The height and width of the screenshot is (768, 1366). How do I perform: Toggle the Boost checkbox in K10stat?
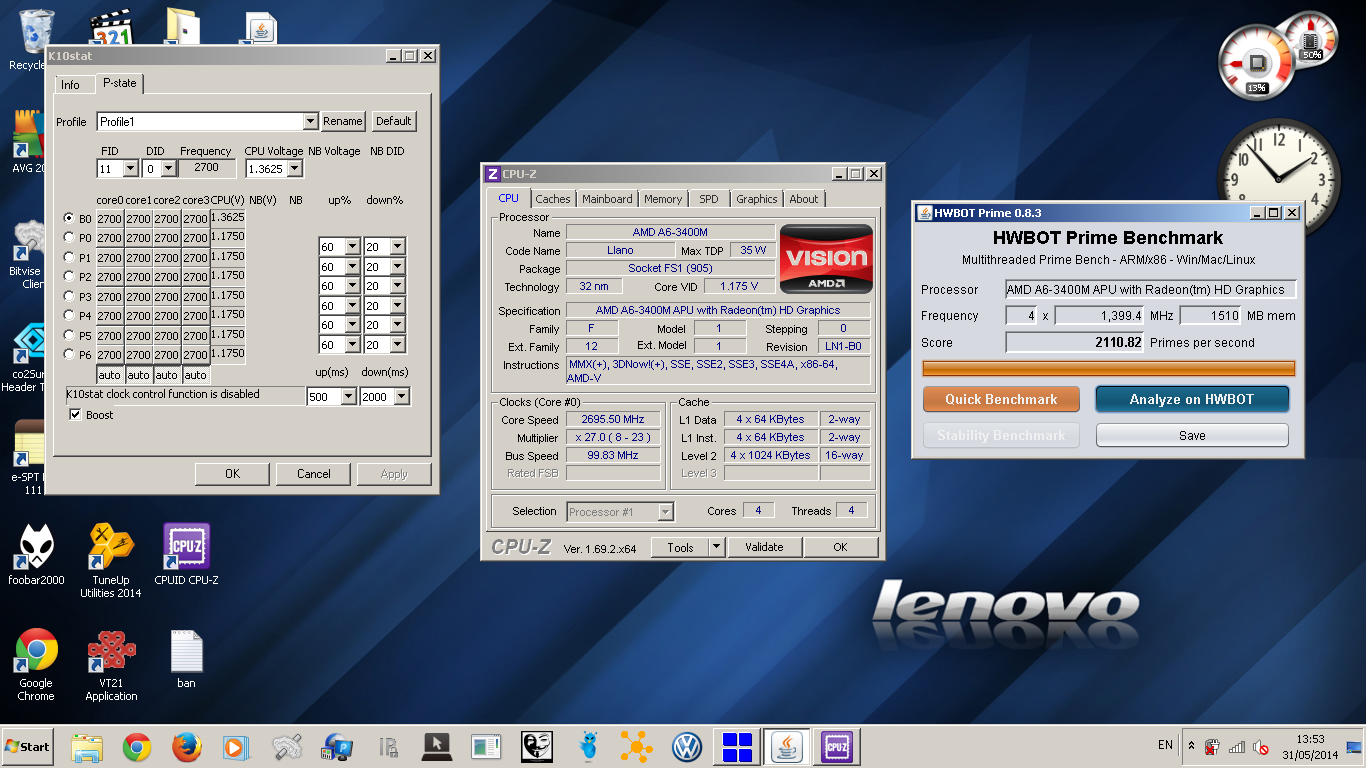click(75, 415)
